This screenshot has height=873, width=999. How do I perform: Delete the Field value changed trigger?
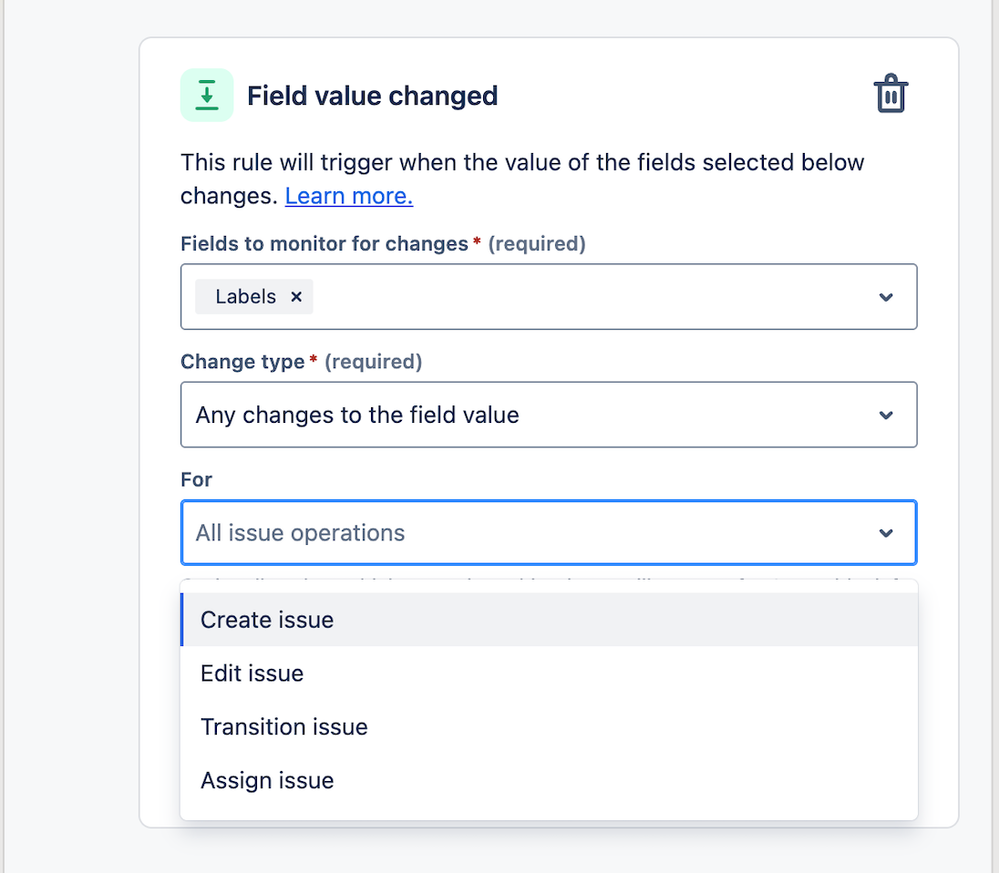(x=890, y=95)
